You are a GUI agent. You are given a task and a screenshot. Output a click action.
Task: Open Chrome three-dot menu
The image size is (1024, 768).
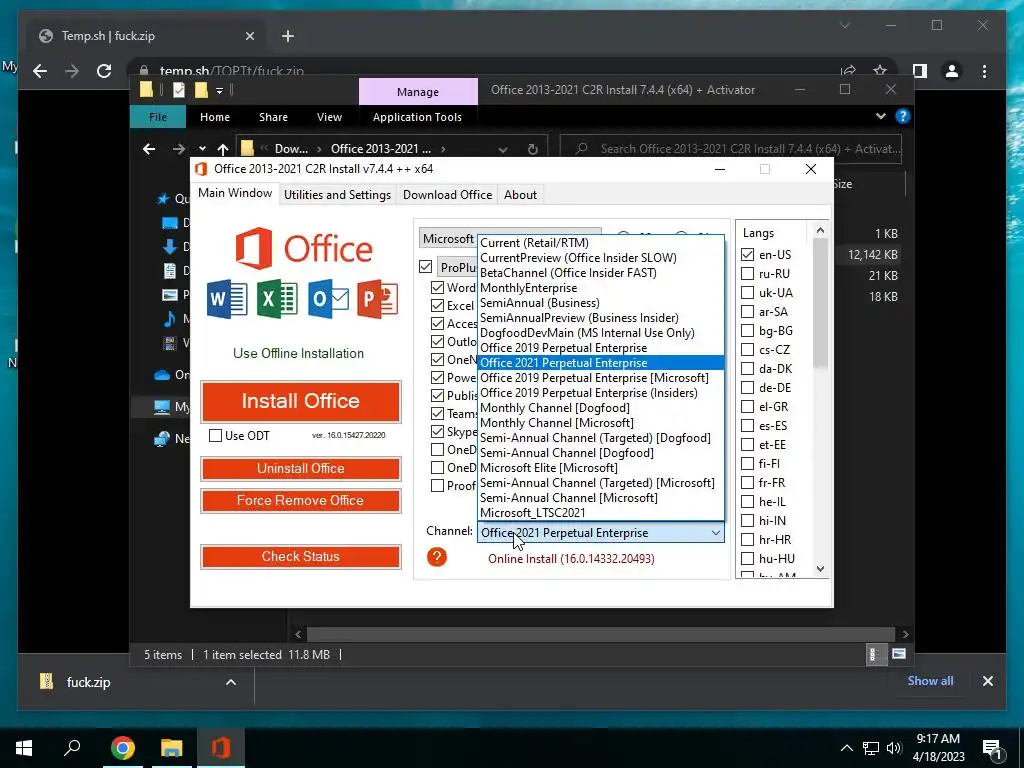click(x=984, y=71)
